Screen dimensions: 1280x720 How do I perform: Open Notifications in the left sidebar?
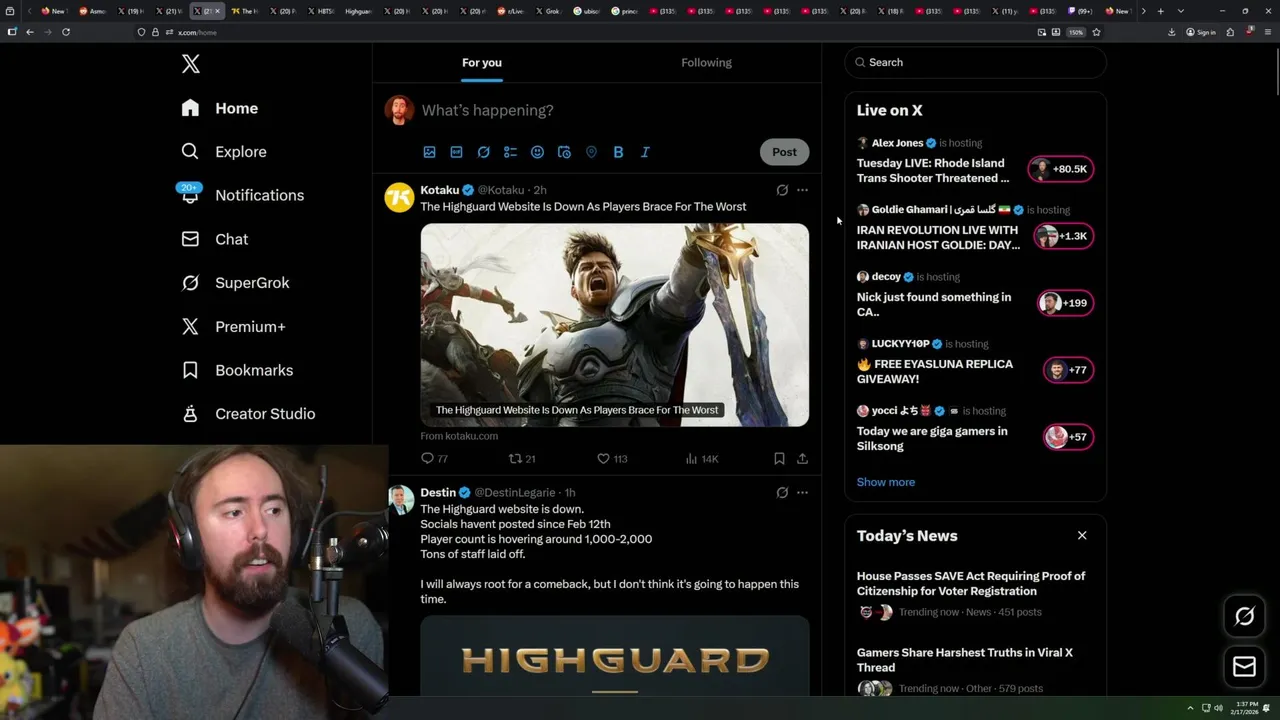pos(243,195)
